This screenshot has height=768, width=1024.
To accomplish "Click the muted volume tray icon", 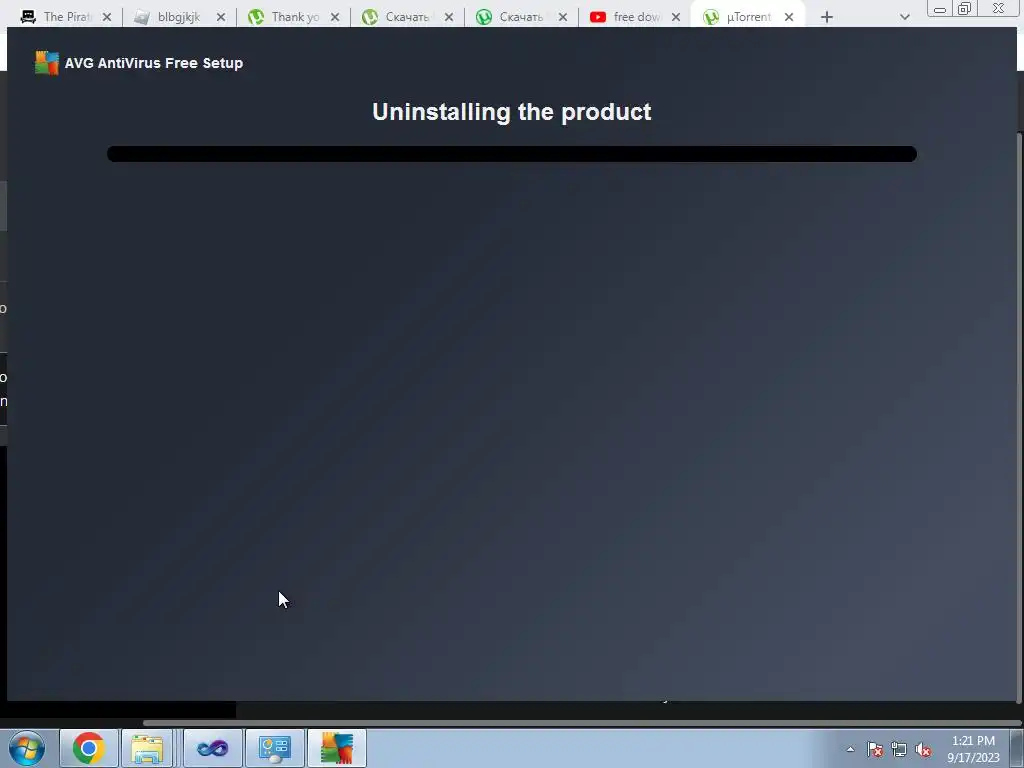I will coord(923,750).
